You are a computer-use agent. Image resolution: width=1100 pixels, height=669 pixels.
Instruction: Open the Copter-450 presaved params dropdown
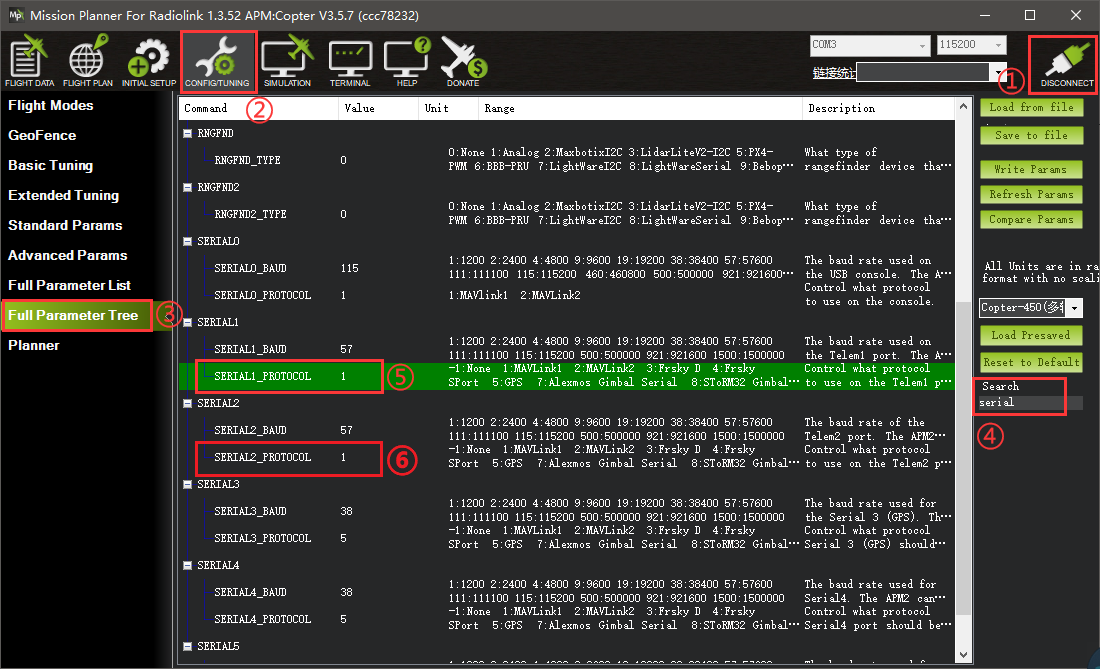[x=1075, y=309]
